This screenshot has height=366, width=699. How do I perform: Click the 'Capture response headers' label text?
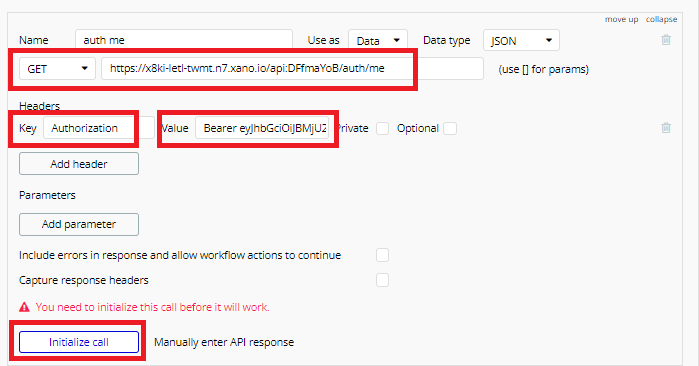coord(83,280)
